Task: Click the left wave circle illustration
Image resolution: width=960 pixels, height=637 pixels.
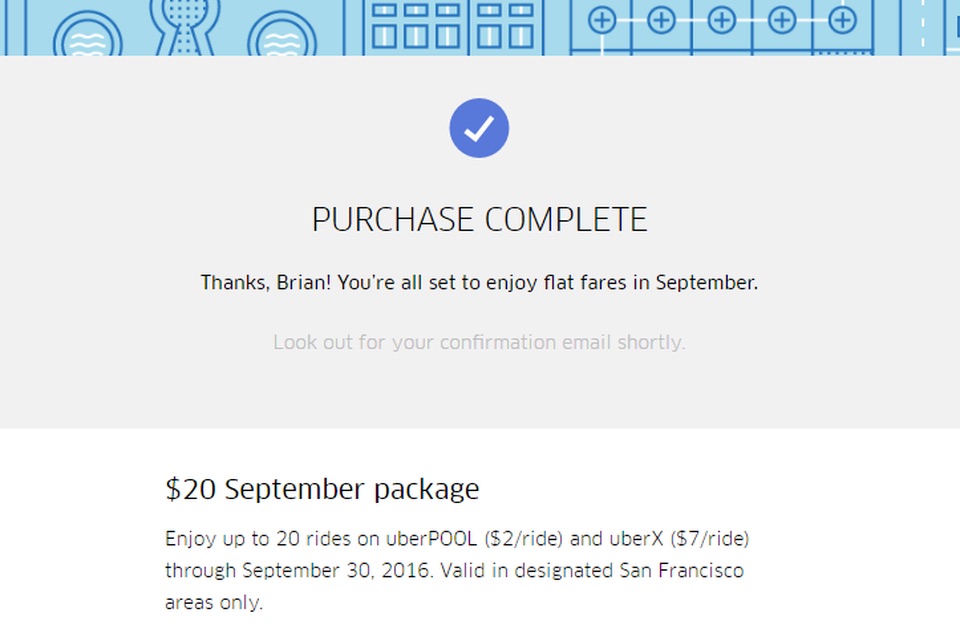Action: coord(88,38)
